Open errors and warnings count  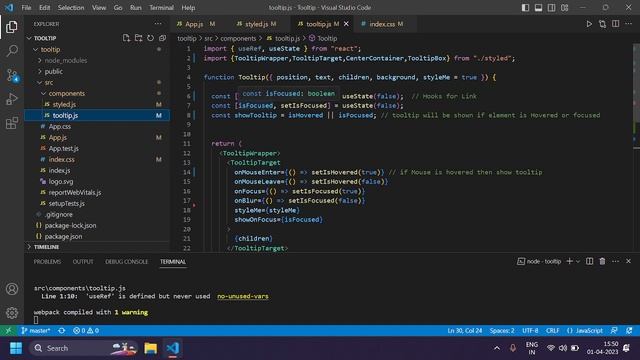(86, 331)
